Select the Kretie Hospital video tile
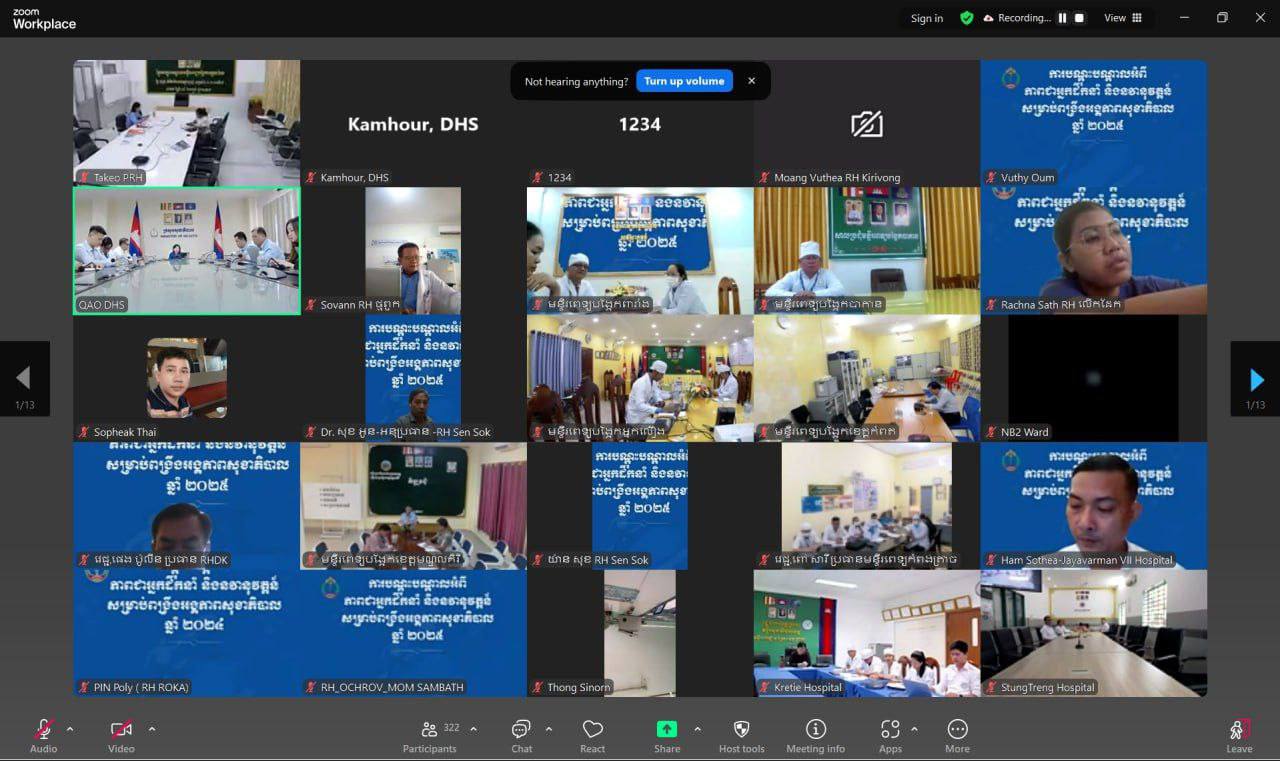This screenshot has width=1280, height=761. coord(867,633)
